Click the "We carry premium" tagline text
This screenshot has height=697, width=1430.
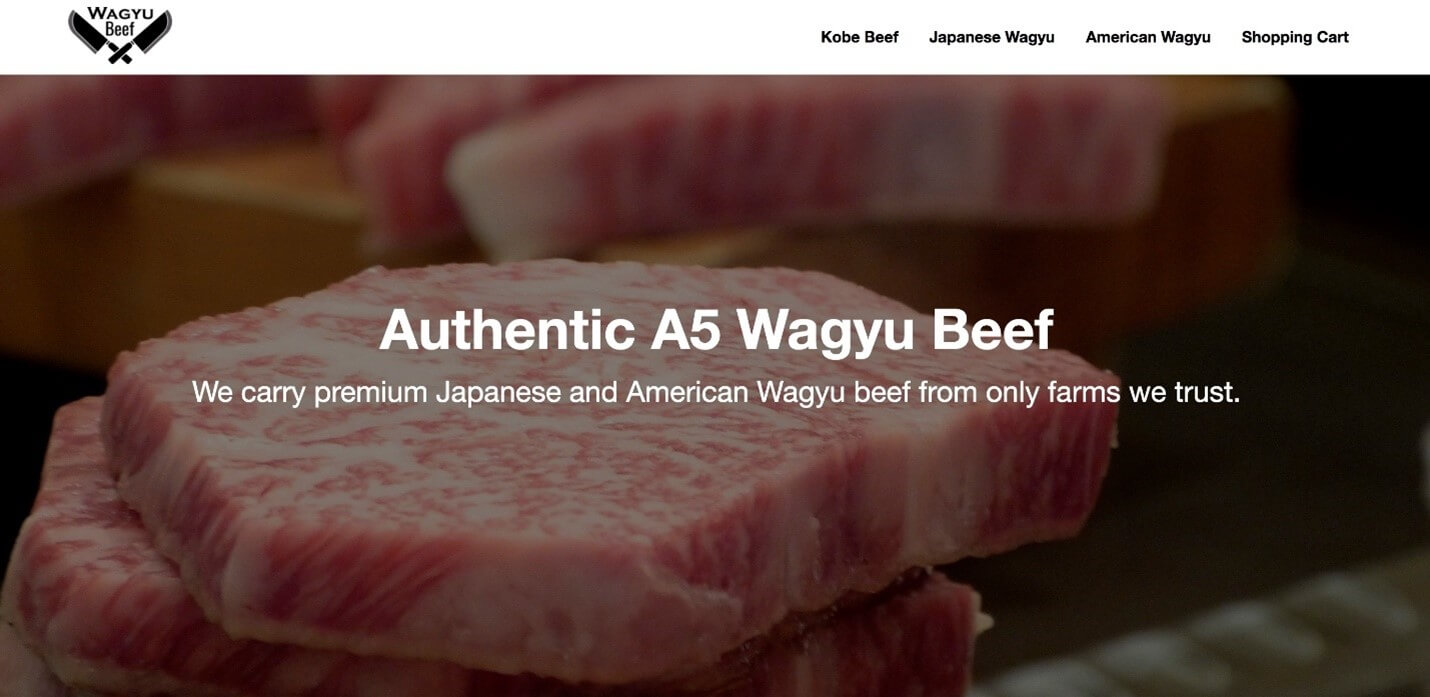(x=716, y=392)
